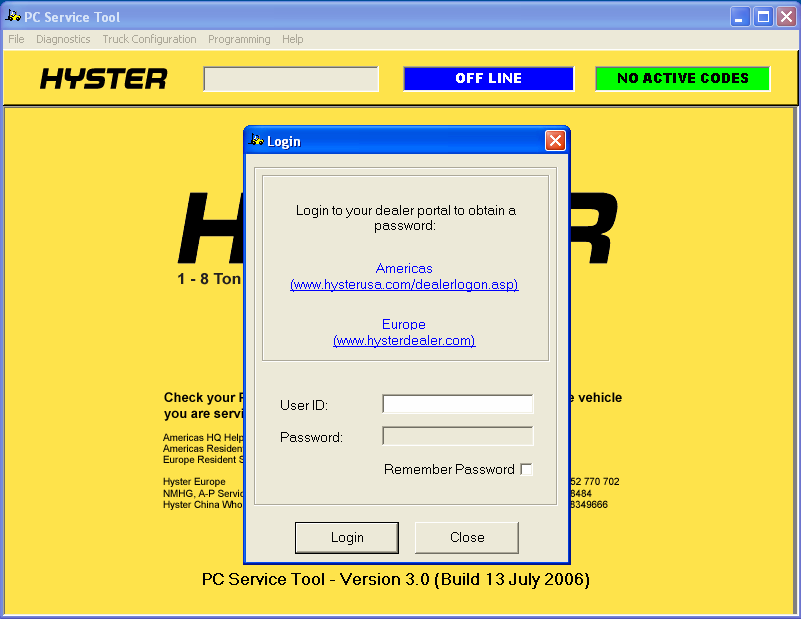Screen dimensions: 801x619
Task: Open the File menu
Action: coord(16,39)
